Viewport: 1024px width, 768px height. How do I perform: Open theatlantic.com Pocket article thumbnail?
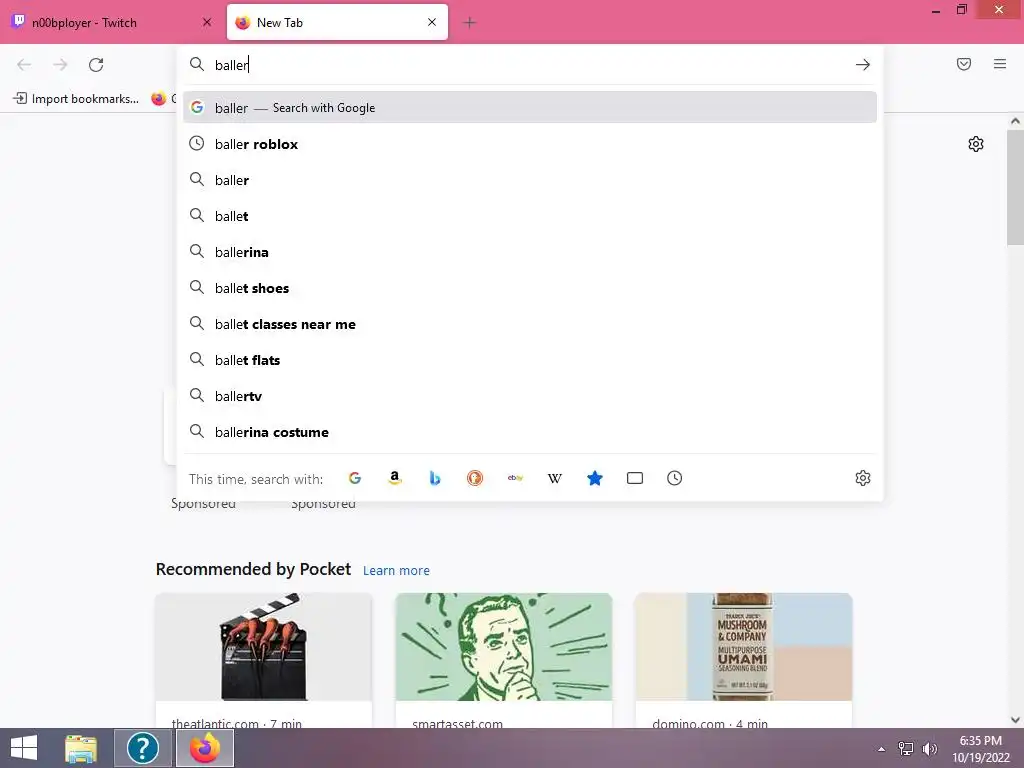(264, 647)
